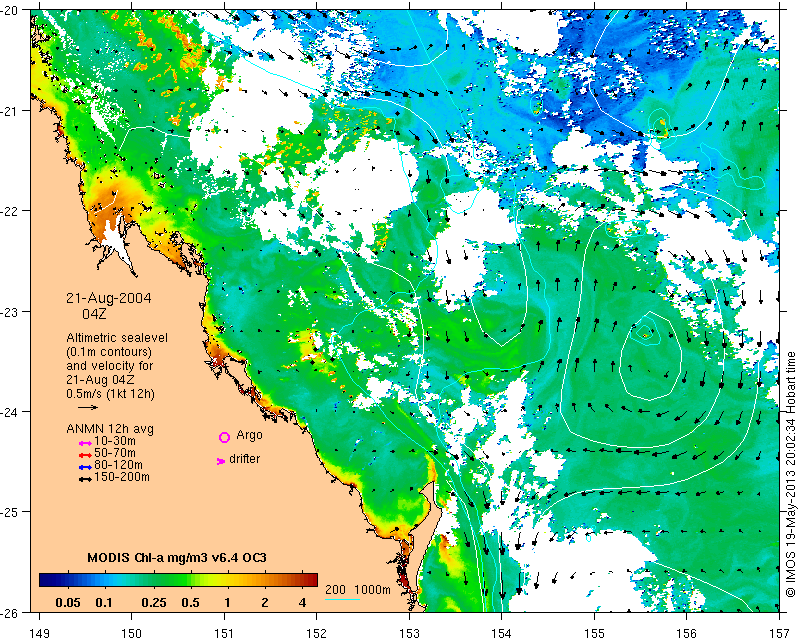Click the IMOS copyright timestamp text

point(791,474)
